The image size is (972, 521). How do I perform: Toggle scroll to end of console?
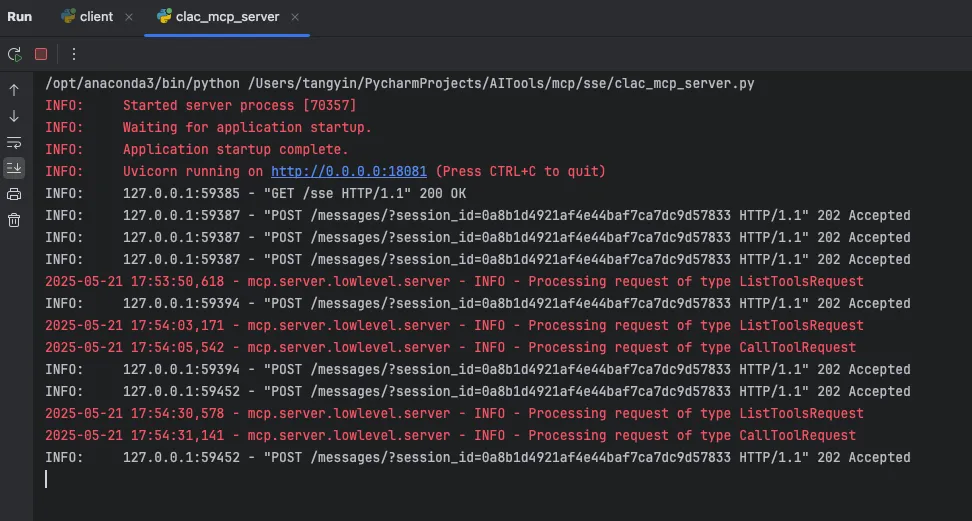[14, 168]
